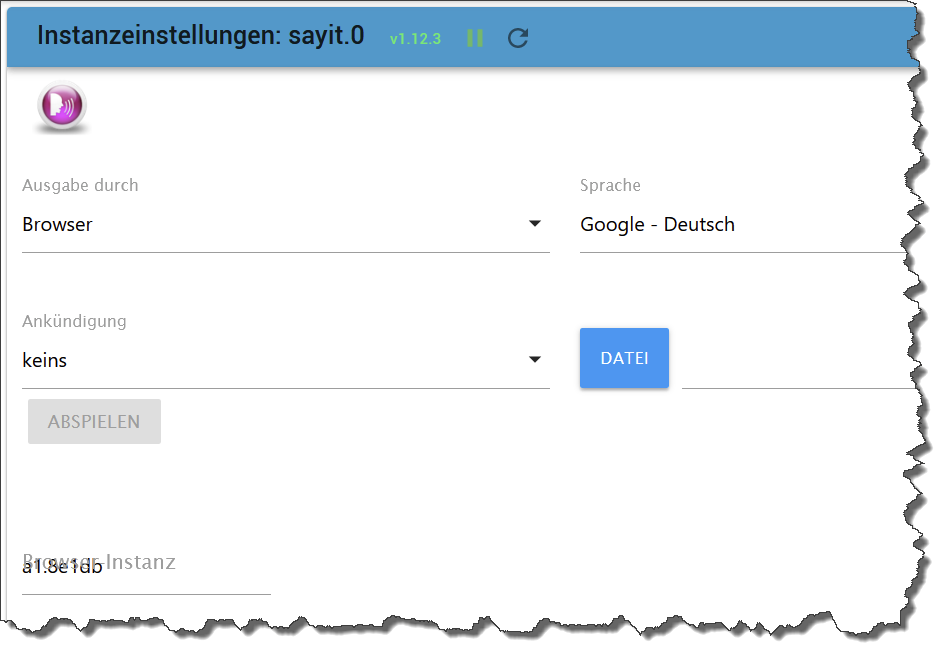Click the ABSPIELEN button

[94, 421]
